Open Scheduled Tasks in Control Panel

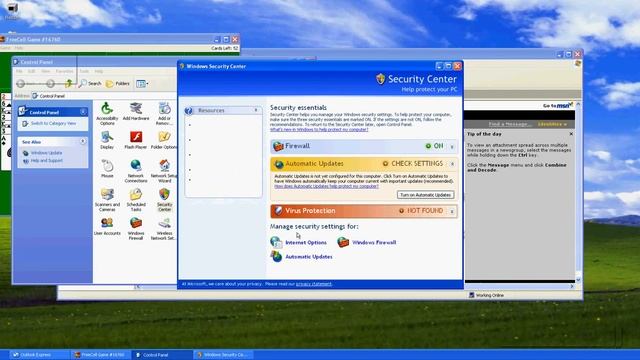[136, 200]
